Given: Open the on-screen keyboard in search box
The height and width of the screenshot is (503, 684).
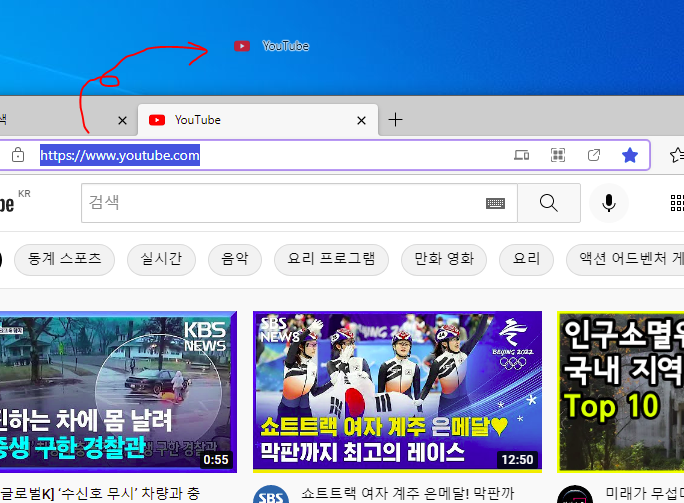Looking at the screenshot, I should coord(495,203).
